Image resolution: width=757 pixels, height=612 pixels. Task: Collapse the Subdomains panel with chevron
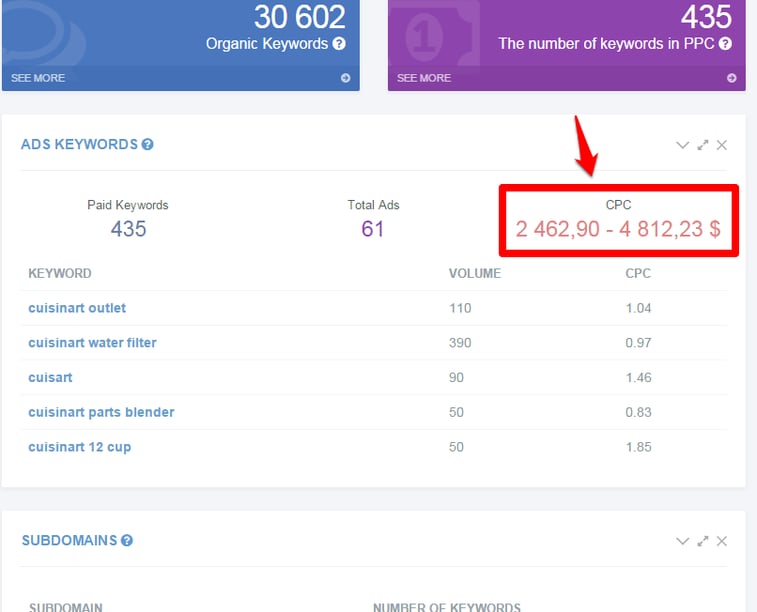pos(682,541)
